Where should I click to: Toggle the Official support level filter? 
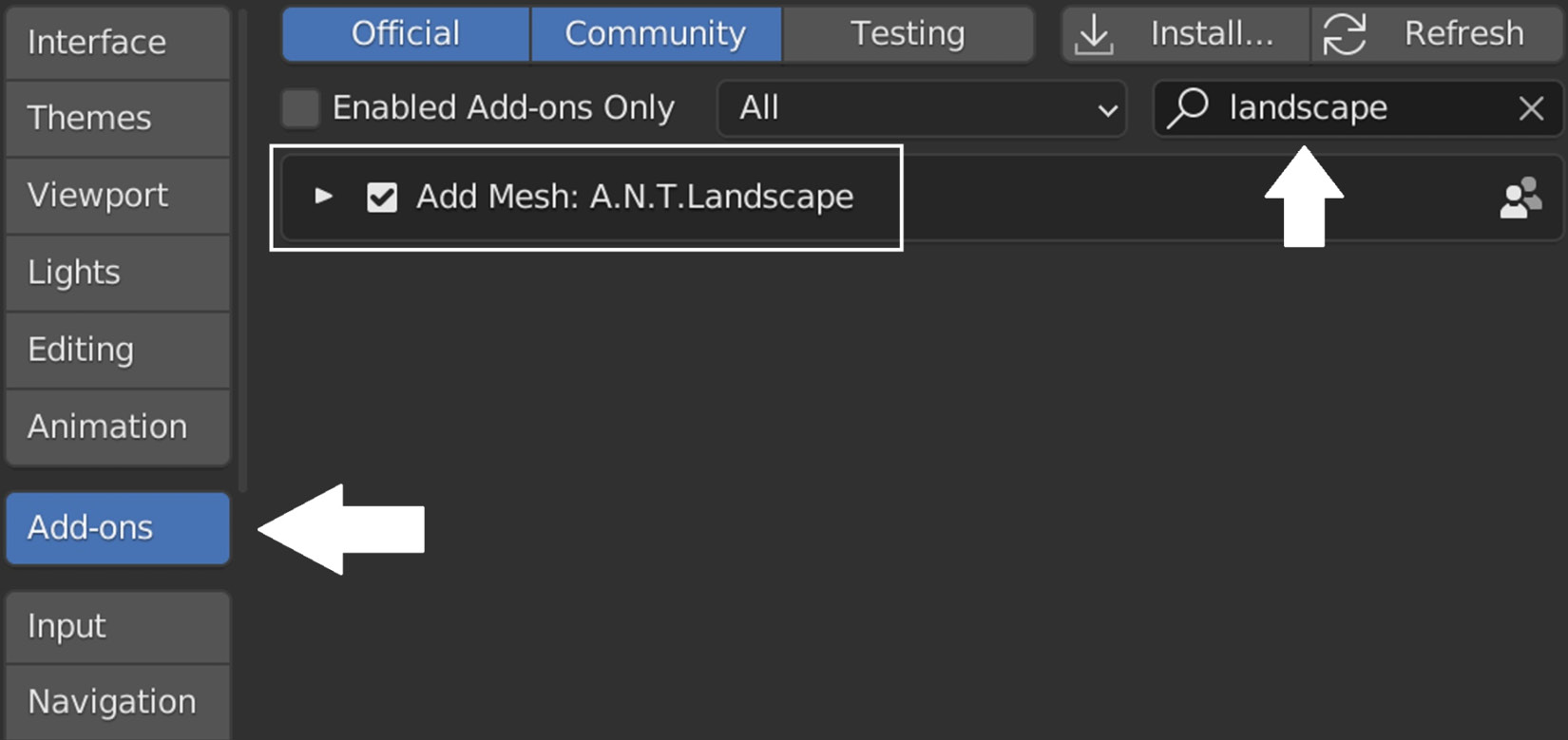click(406, 34)
